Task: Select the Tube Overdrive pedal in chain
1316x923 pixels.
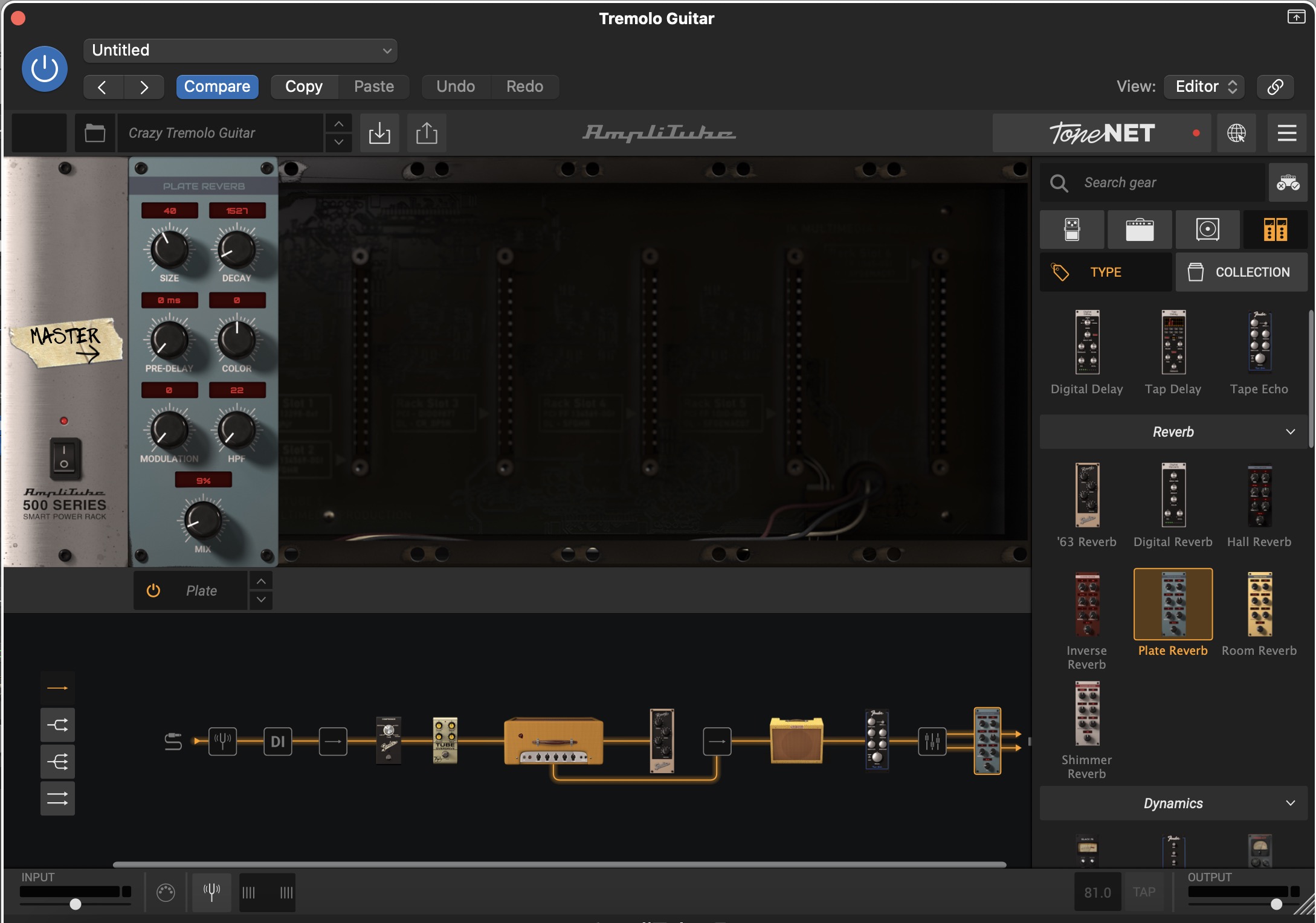Action: click(x=445, y=741)
